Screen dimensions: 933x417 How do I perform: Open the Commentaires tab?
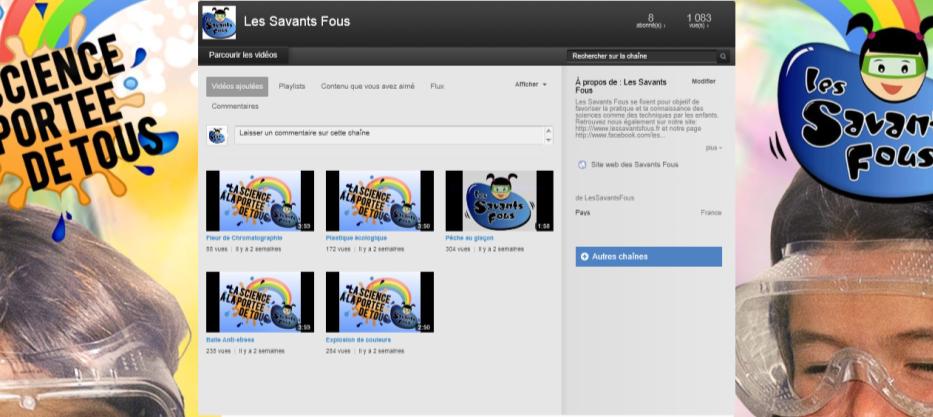tap(235, 106)
